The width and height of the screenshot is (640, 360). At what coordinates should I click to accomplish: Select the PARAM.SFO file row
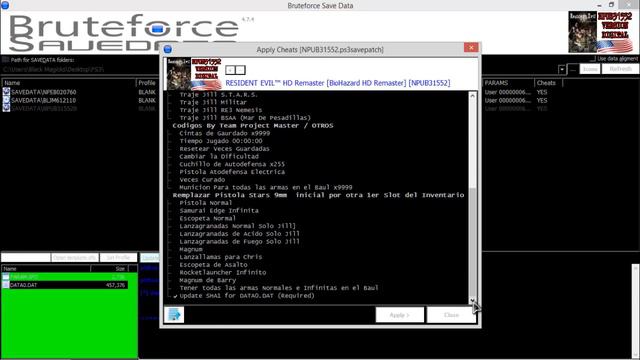coord(64,277)
